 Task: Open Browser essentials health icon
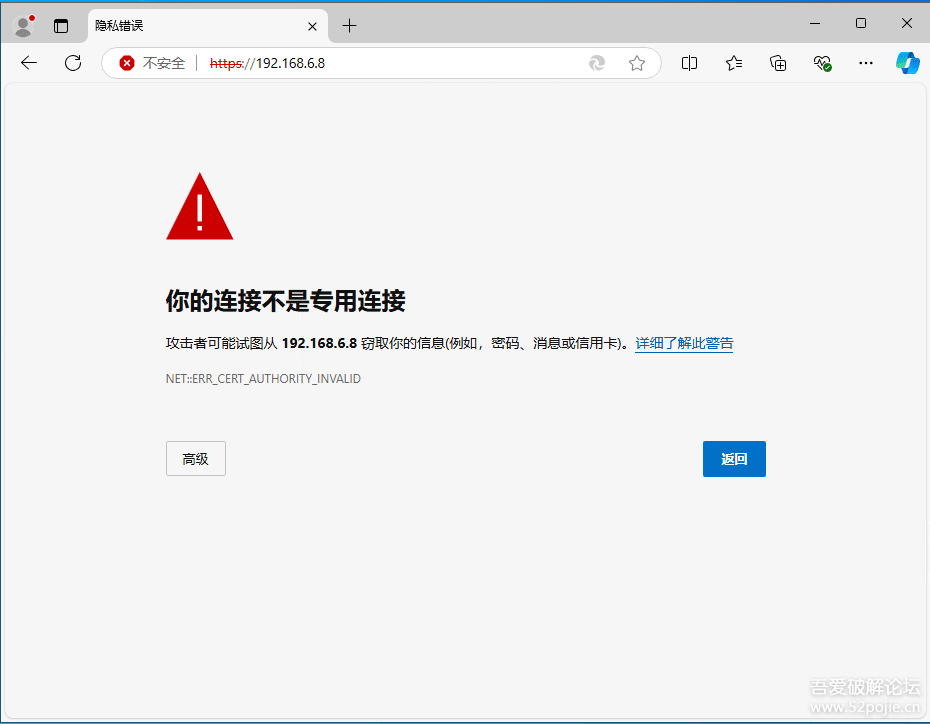pos(822,63)
